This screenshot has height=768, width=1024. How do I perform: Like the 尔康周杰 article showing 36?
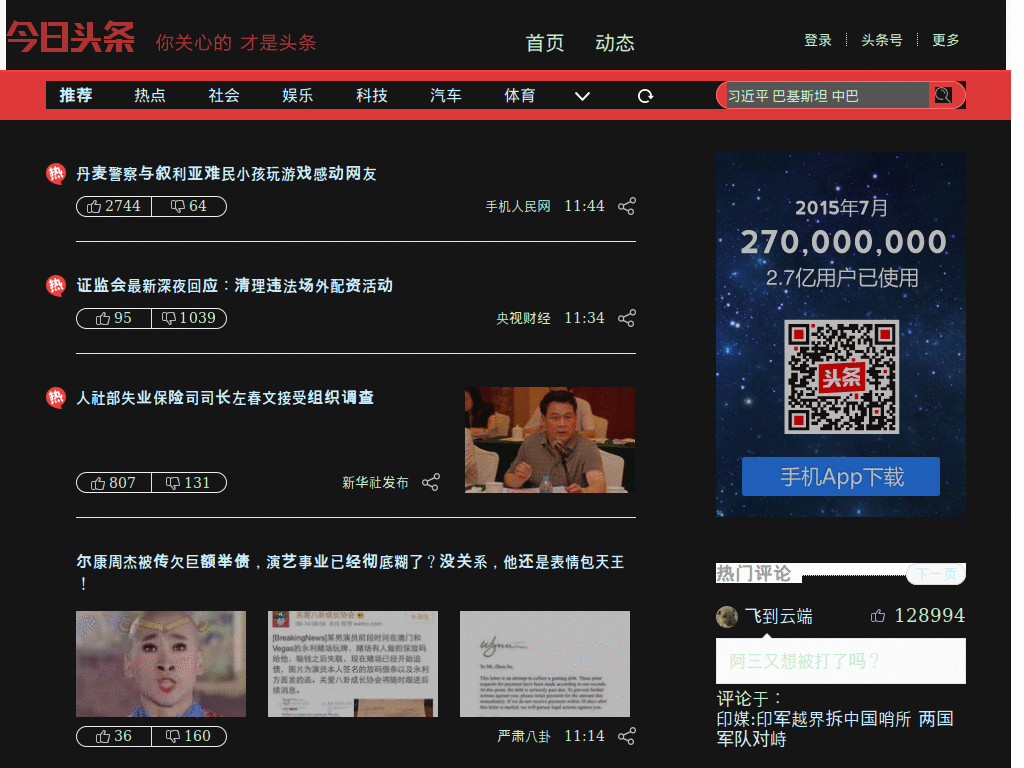tap(114, 736)
